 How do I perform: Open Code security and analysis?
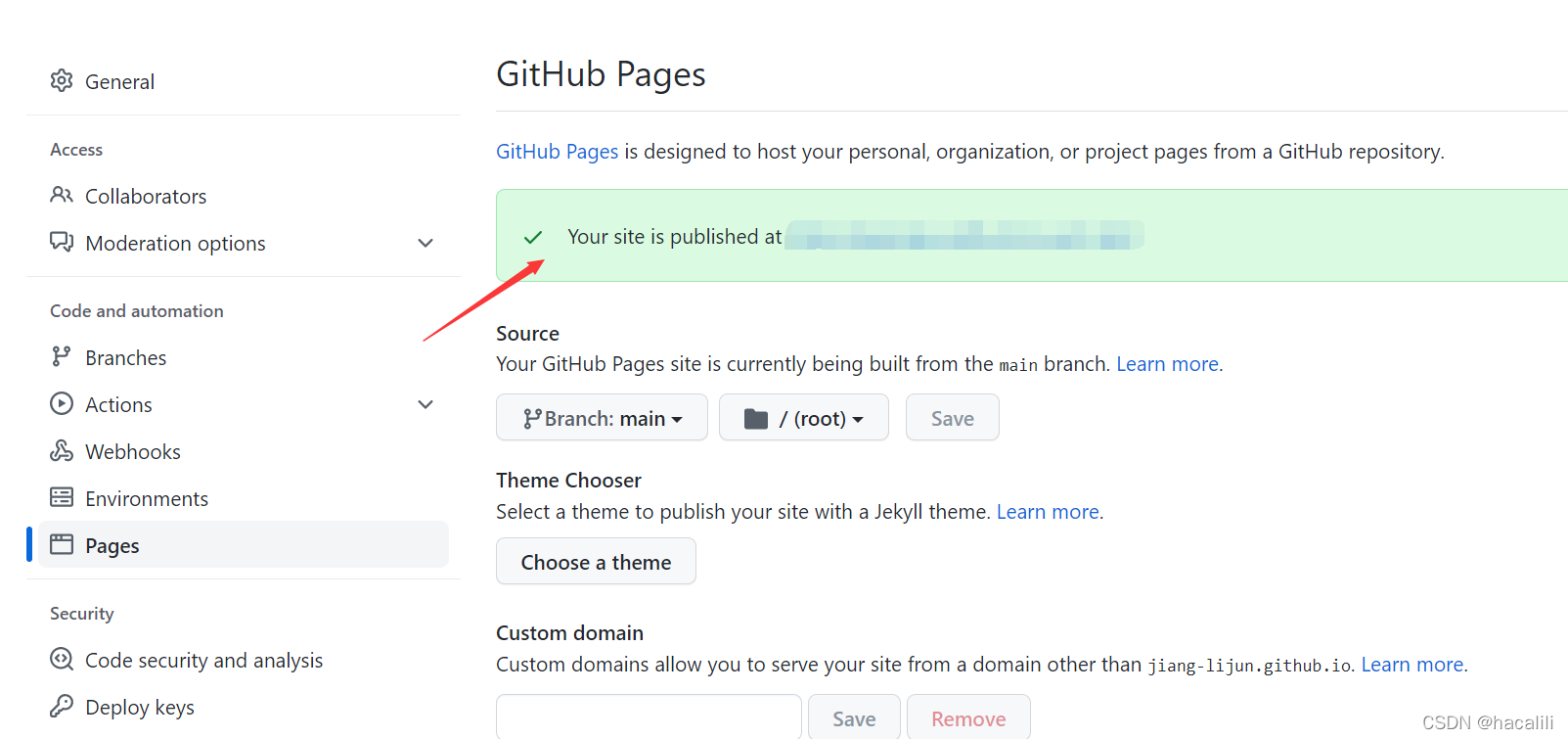coord(203,660)
